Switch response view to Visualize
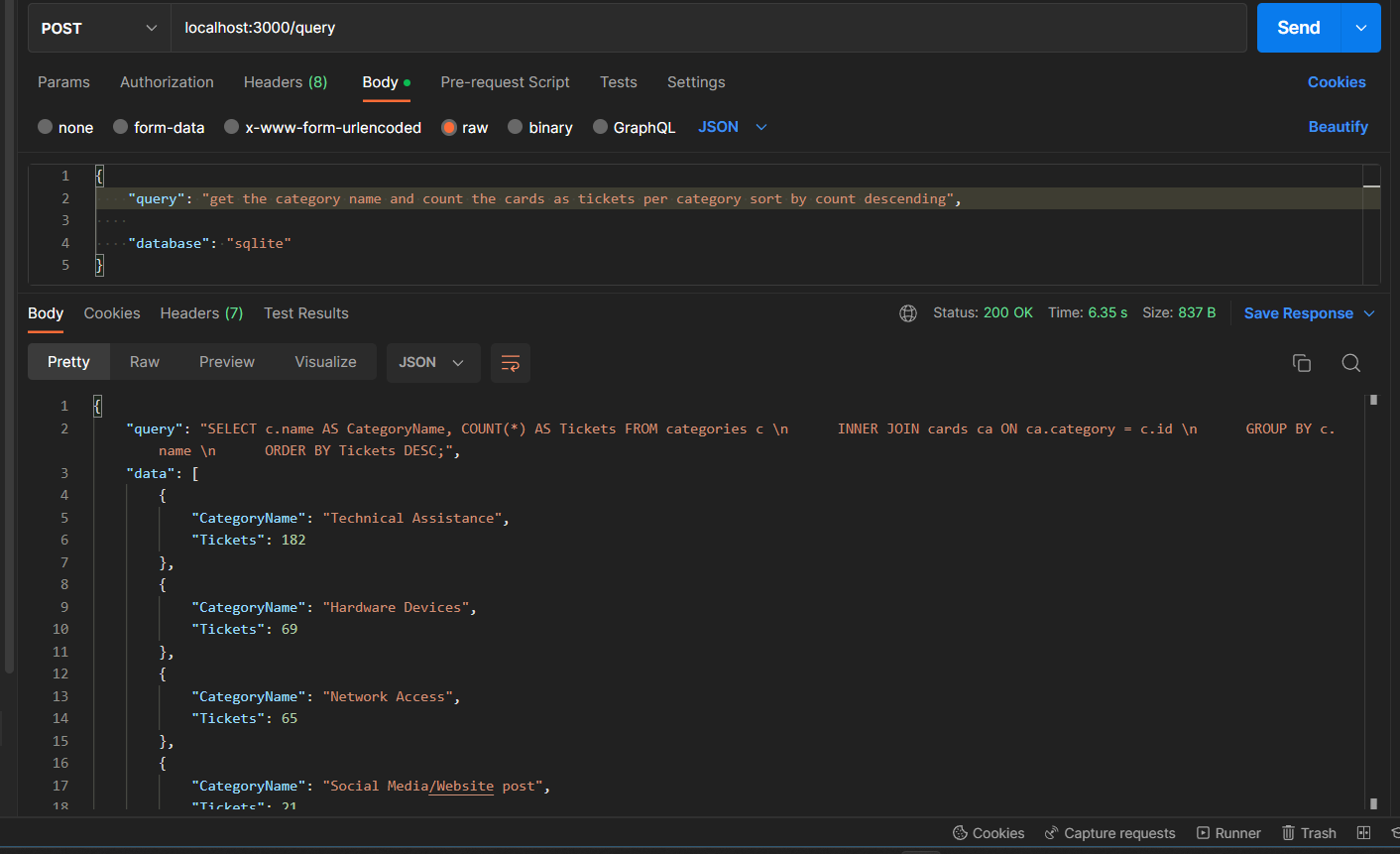Screen dimensions: 1400x854 [x=325, y=362]
